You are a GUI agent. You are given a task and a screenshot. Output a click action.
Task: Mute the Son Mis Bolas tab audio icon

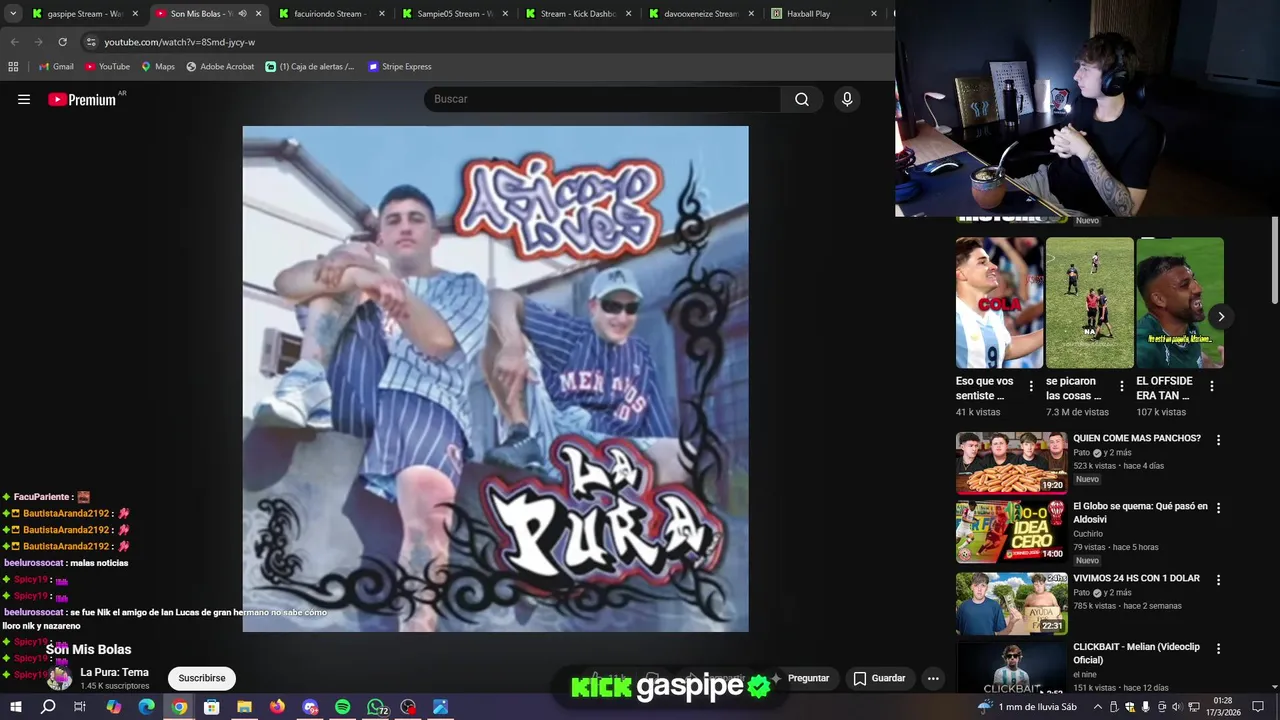click(242, 14)
